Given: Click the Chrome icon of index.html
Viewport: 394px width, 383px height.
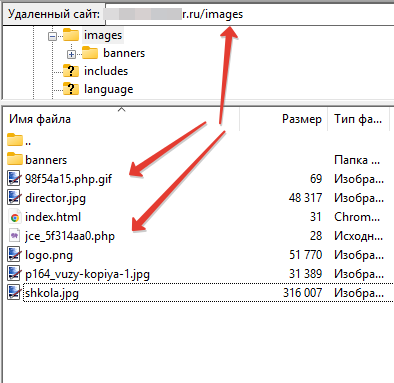Looking at the screenshot, I should coord(14,217).
